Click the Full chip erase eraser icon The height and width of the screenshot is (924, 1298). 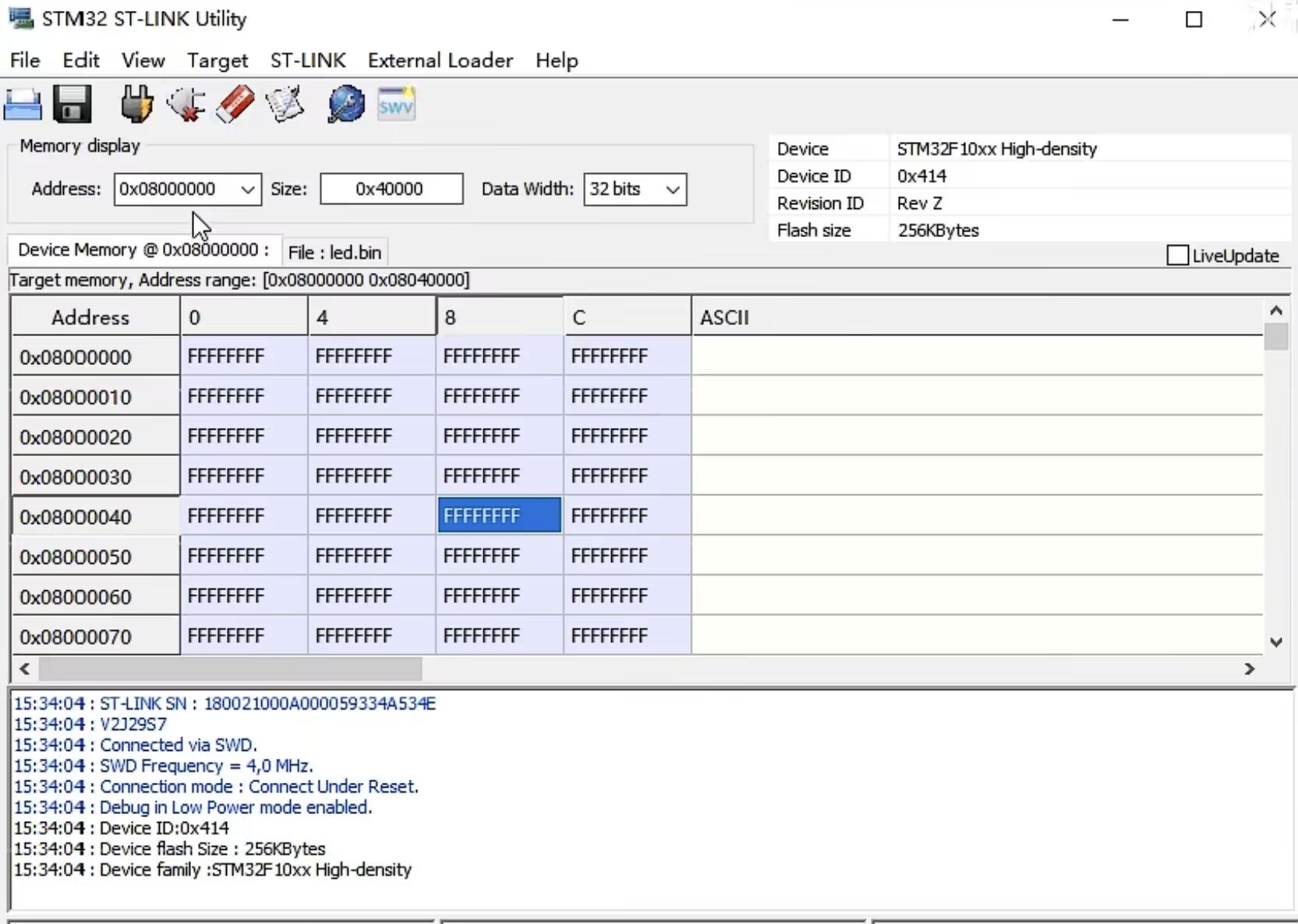[x=235, y=104]
